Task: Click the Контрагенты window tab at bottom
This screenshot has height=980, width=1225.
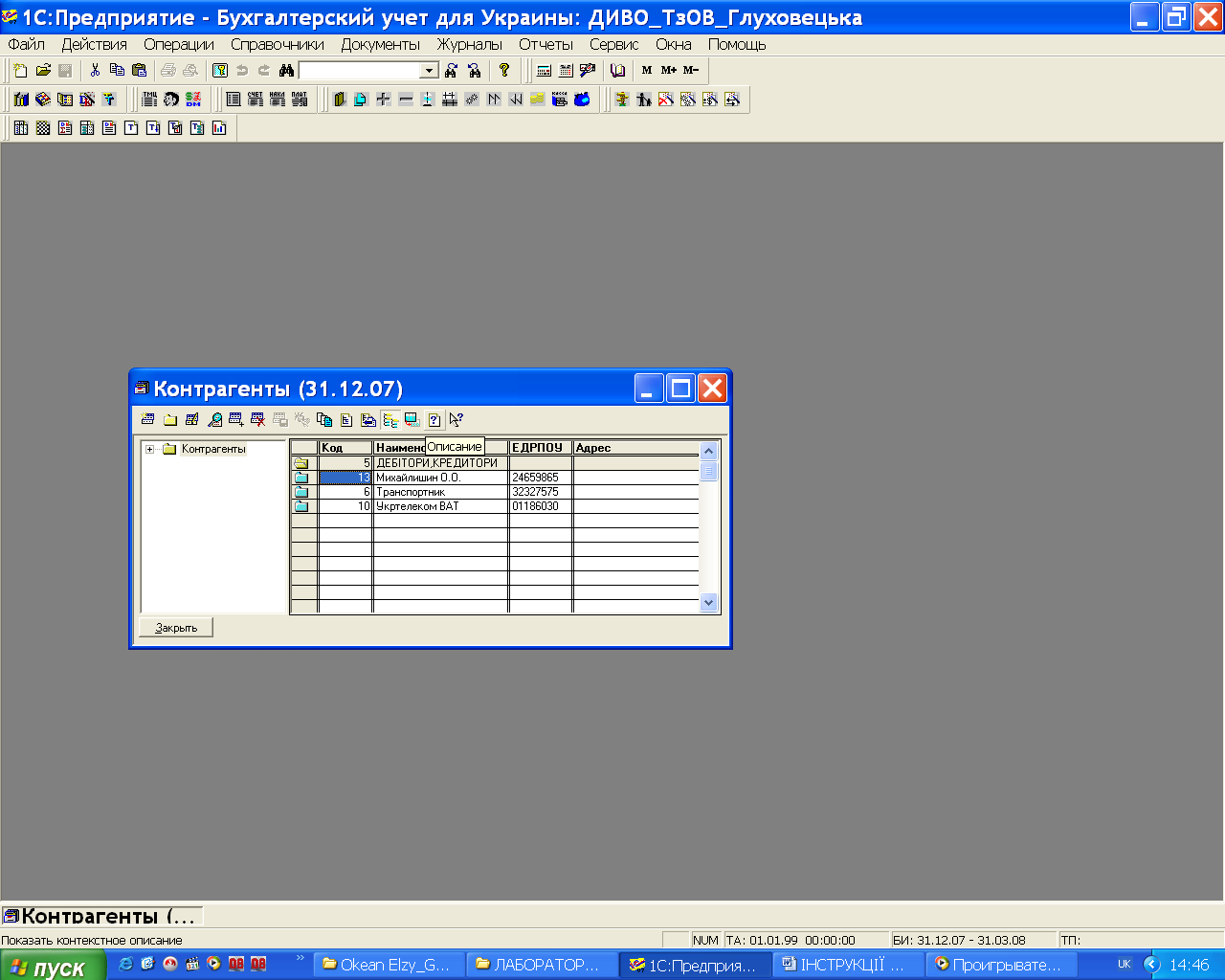Action: (101, 916)
